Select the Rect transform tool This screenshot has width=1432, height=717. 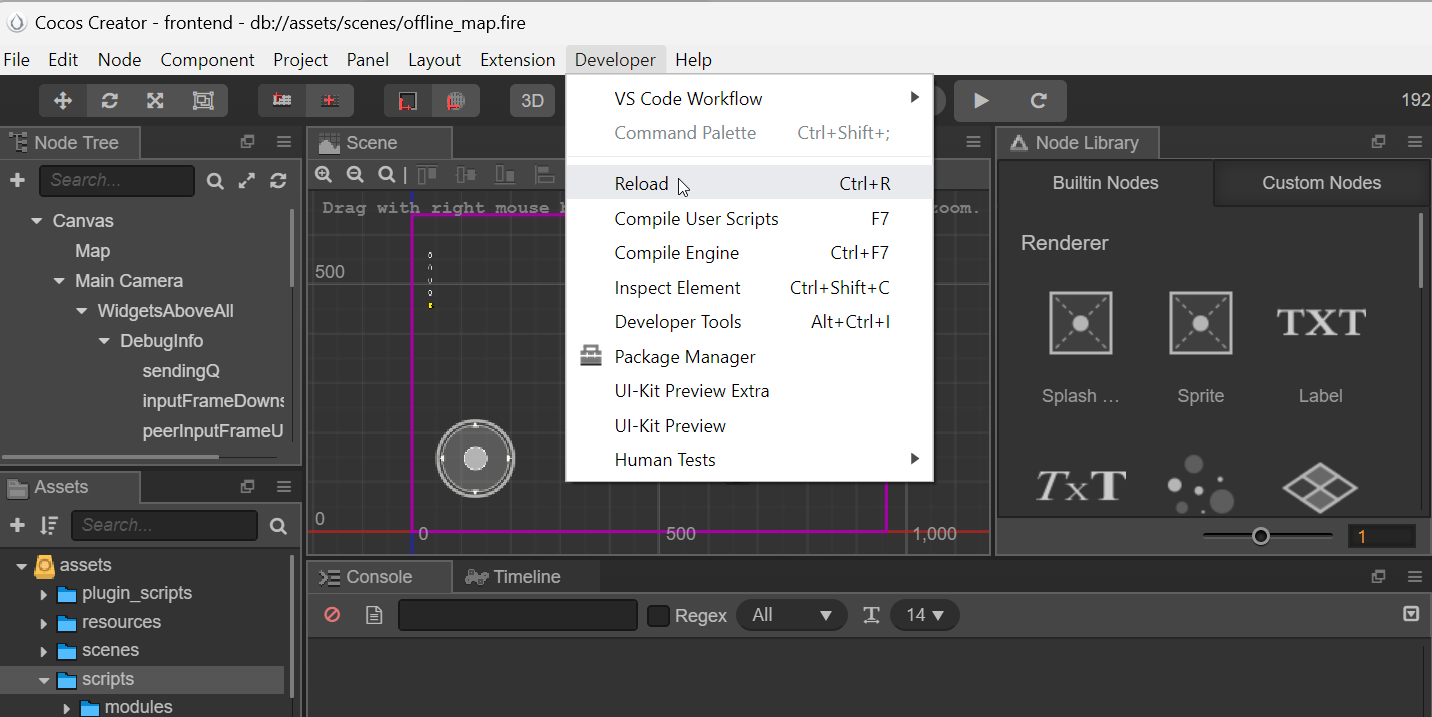point(203,100)
